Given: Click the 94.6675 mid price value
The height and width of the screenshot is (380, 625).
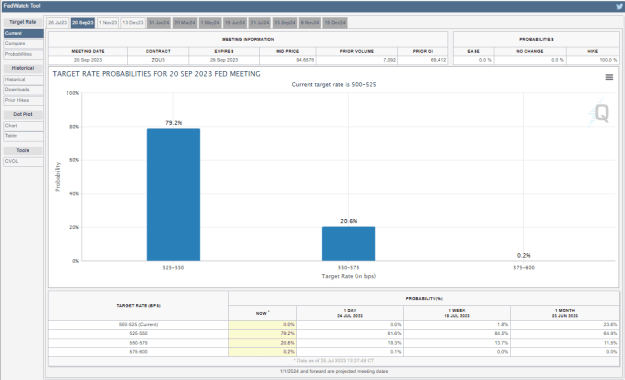Looking at the screenshot, I should pos(305,60).
